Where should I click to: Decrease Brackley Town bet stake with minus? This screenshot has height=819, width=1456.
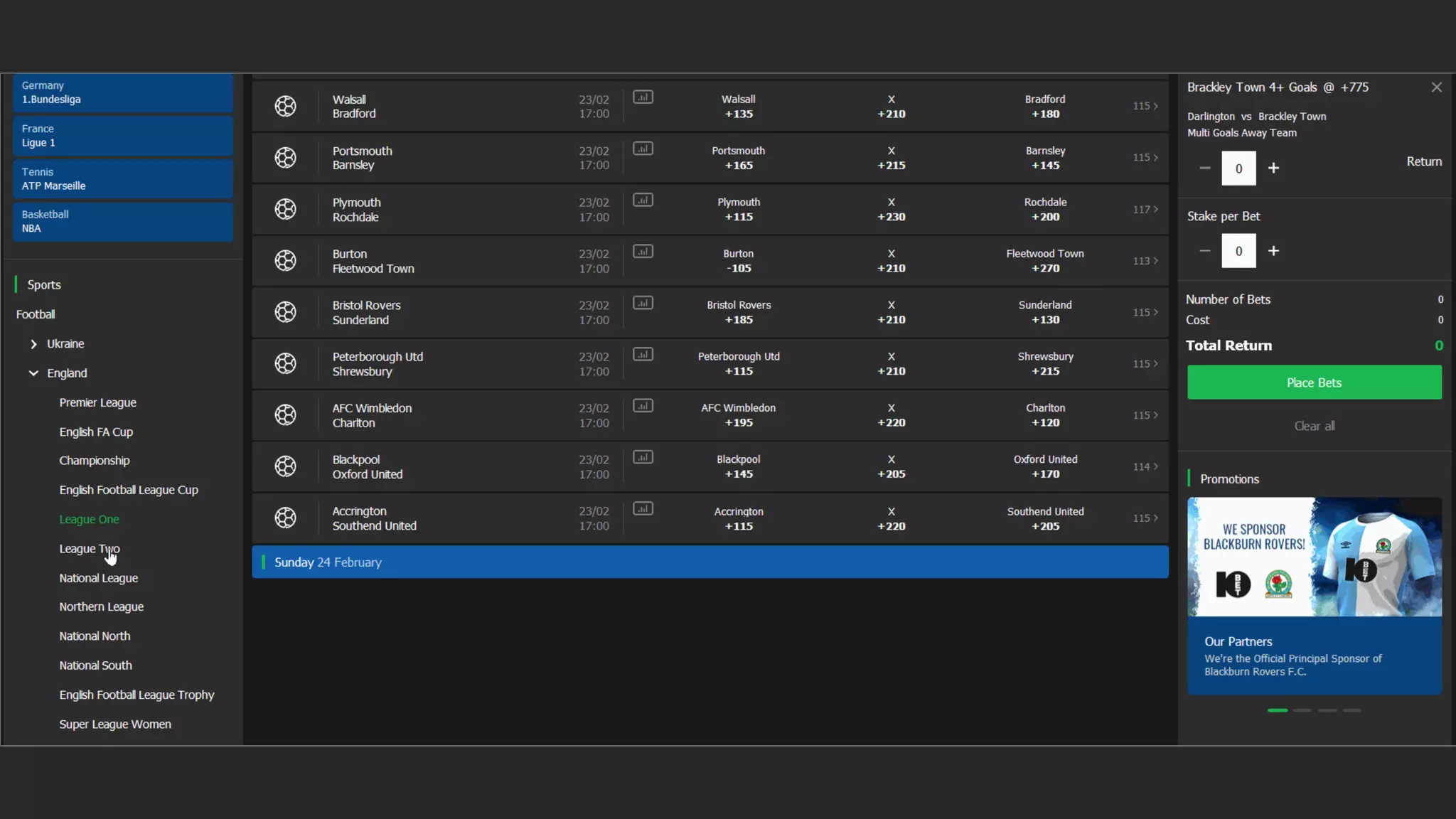click(x=1204, y=168)
